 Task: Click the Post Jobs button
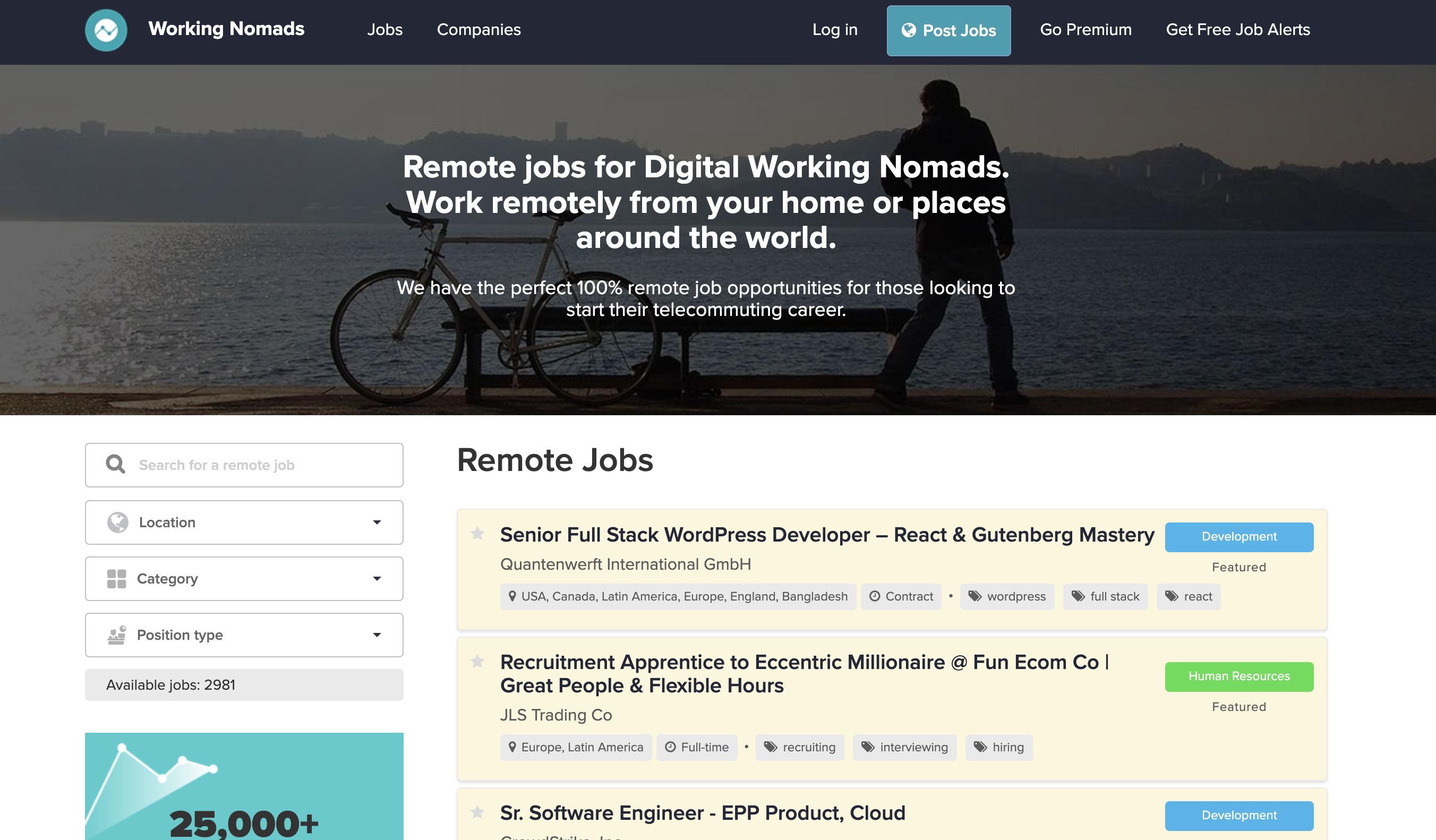(948, 31)
